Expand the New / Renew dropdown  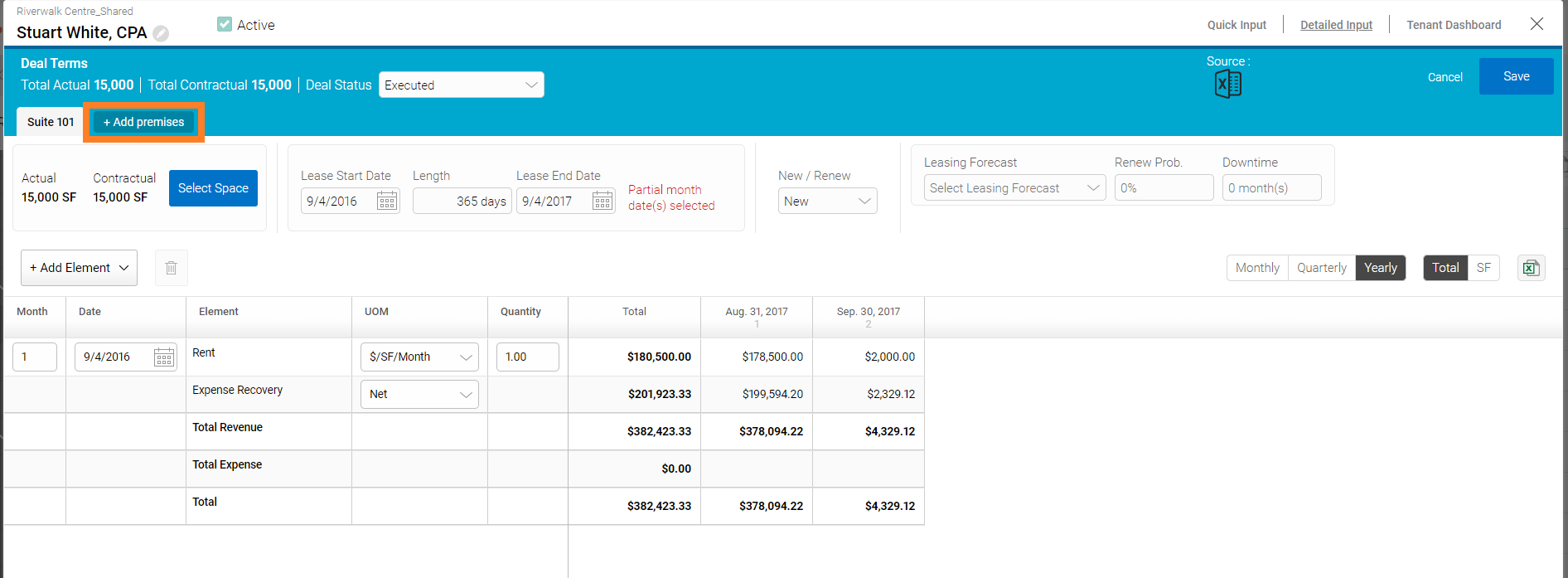(827, 201)
